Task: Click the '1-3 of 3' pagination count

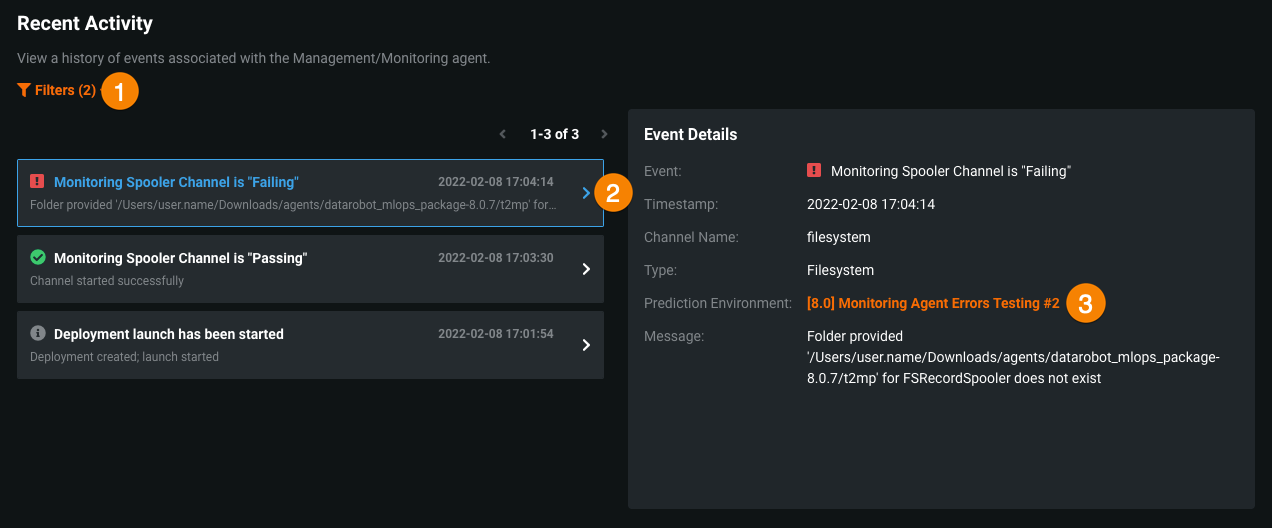Action: (x=554, y=134)
